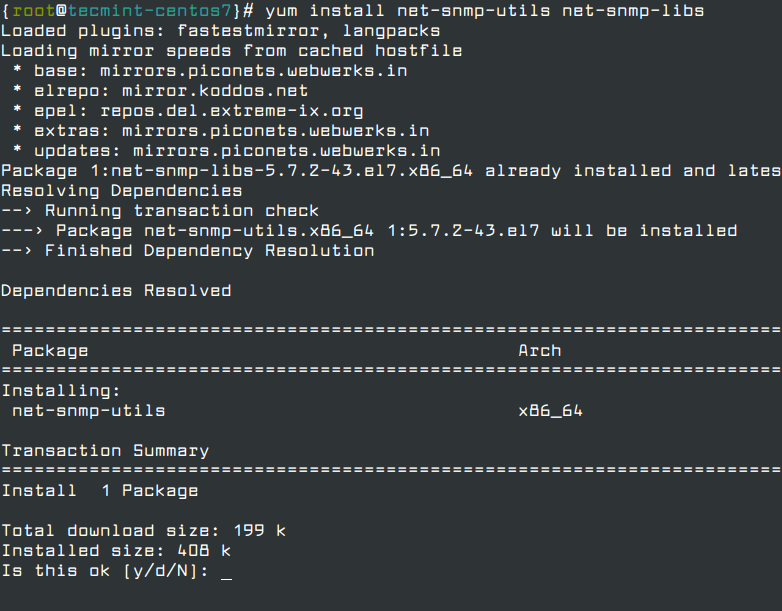Click the 'Loaded plugins: fastestmirror, langpacks' line
Image resolution: width=782 pixels, height=611 pixels.
coord(220,31)
